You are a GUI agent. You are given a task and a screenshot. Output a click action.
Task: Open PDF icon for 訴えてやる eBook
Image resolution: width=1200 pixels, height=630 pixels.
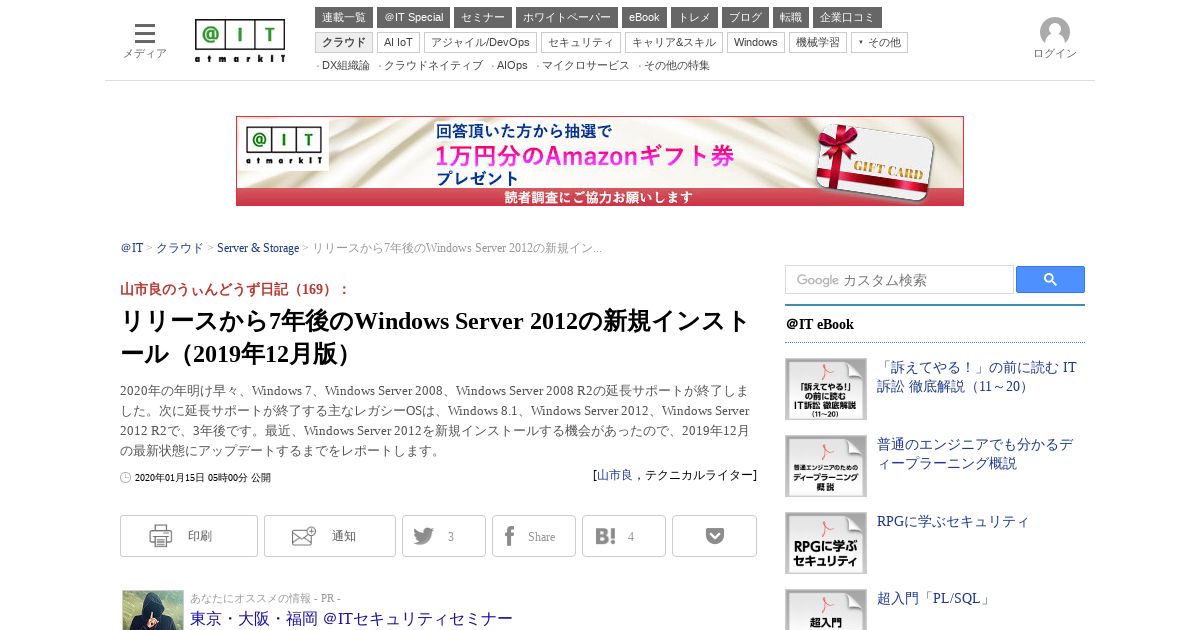[x=826, y=389]
